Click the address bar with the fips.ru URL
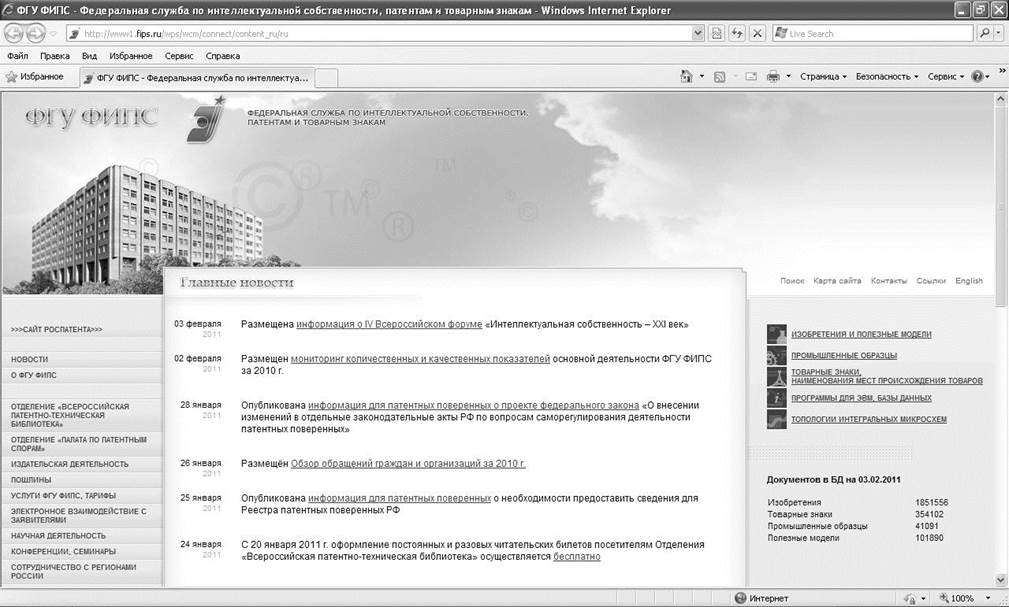Viewport: 1009px width, 607px height. [378, 33]
